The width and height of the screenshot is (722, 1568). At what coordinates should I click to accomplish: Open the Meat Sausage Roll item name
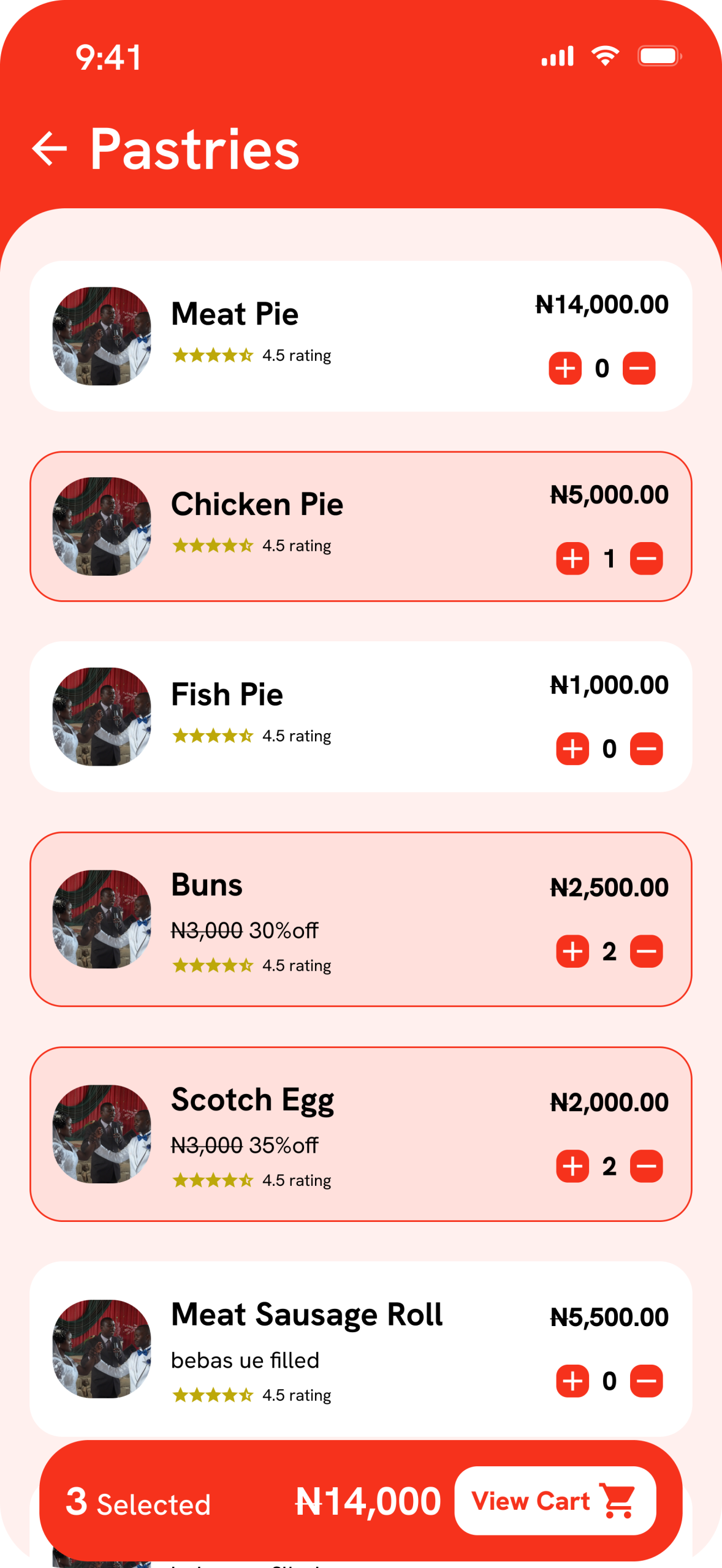click(x=306, y=1314)
